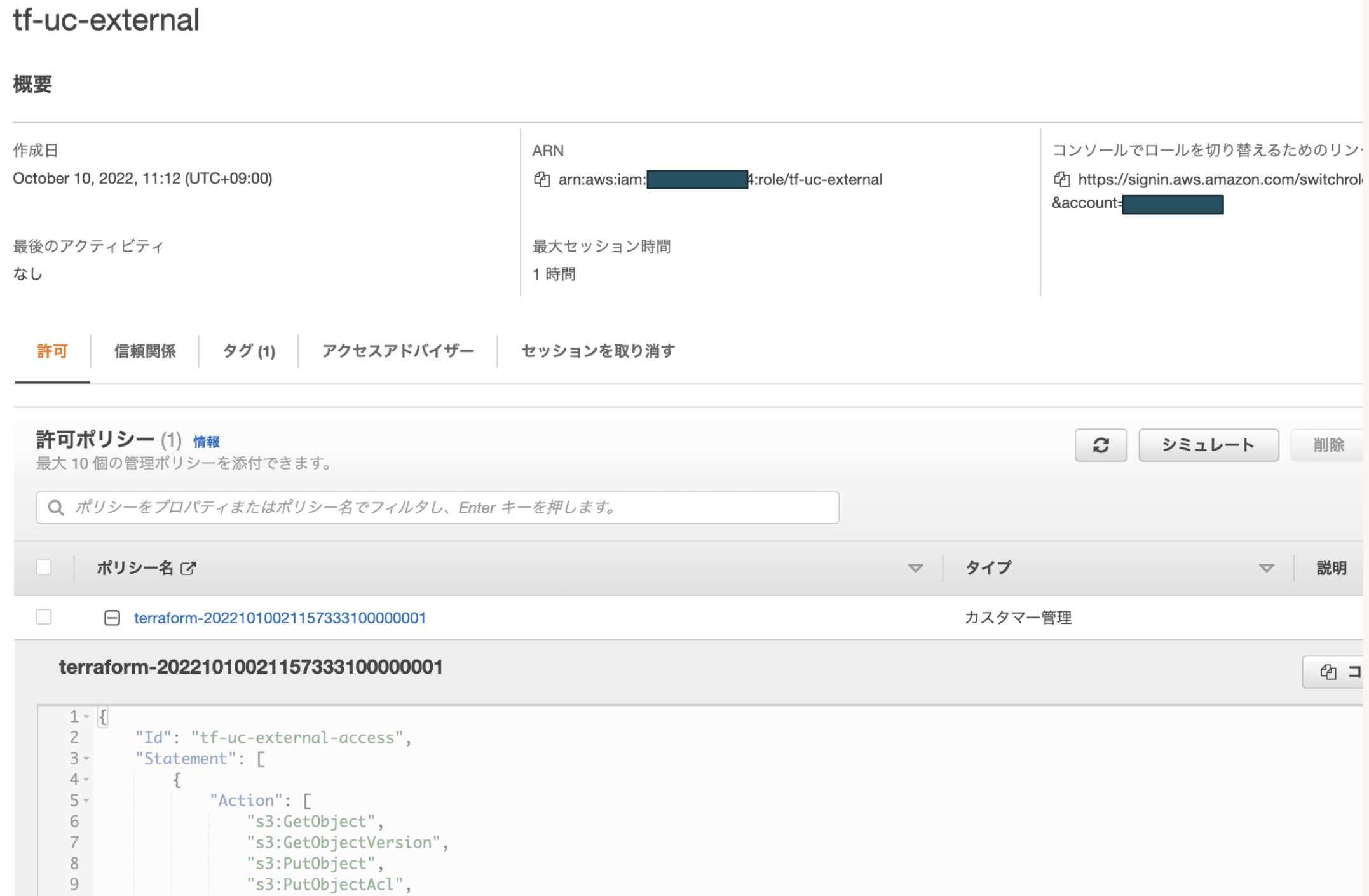Fold JSON line 3 Statement array

click(86, 759)
